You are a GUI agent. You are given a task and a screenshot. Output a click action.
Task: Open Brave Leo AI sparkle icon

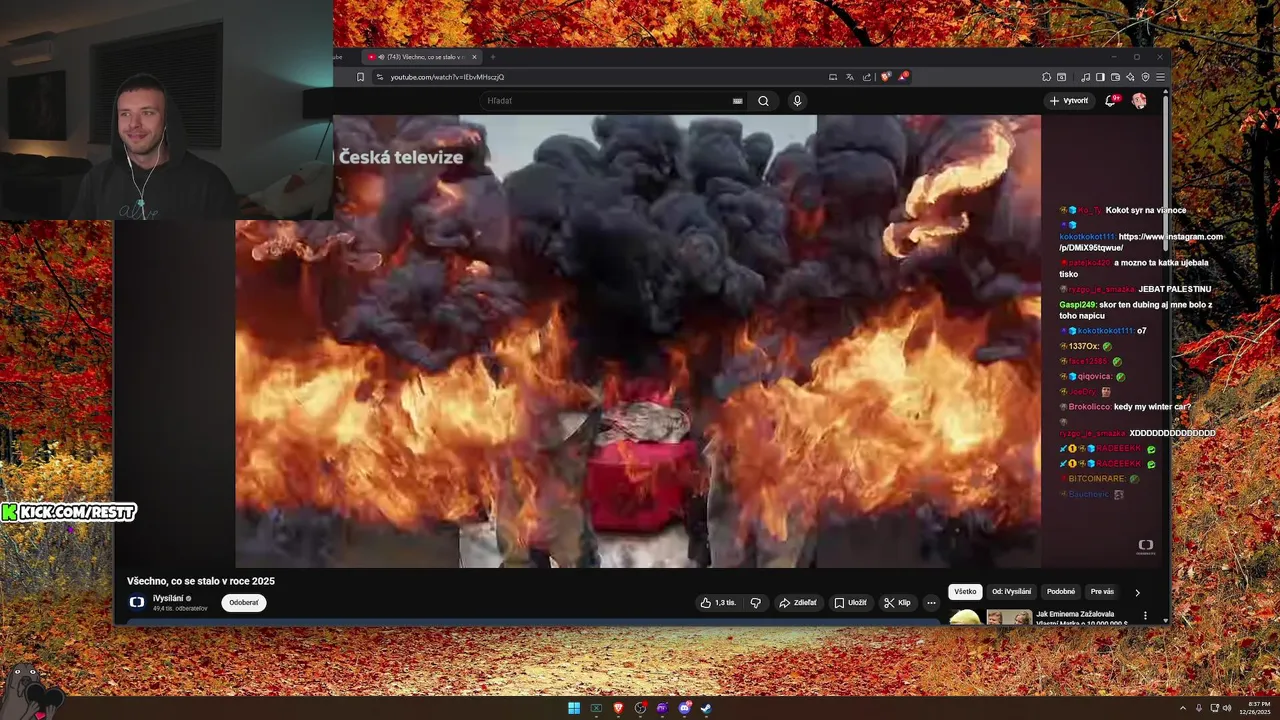(1130, 77)
